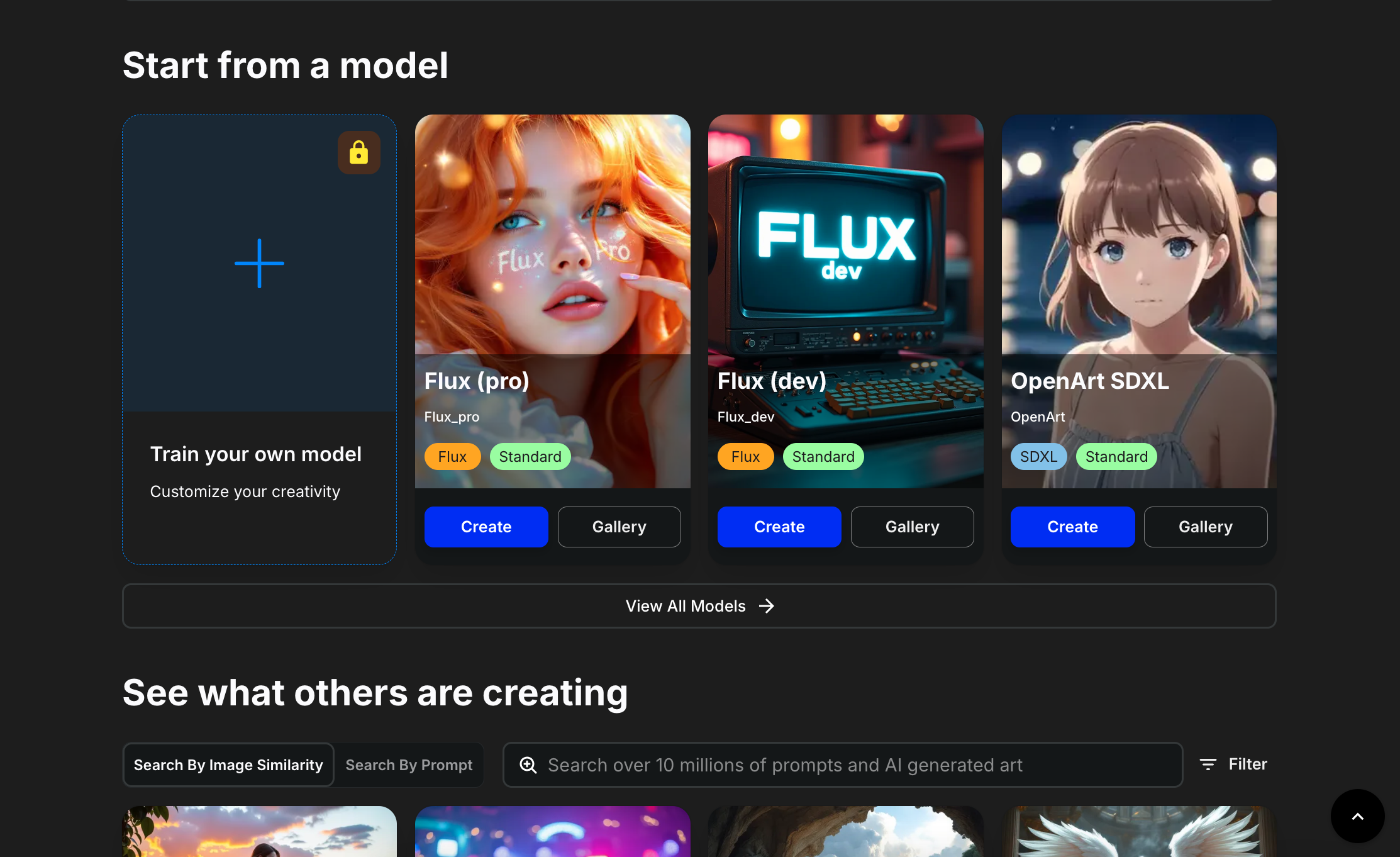Open OpenArt SDXL Gallery

click(1205, 527)
